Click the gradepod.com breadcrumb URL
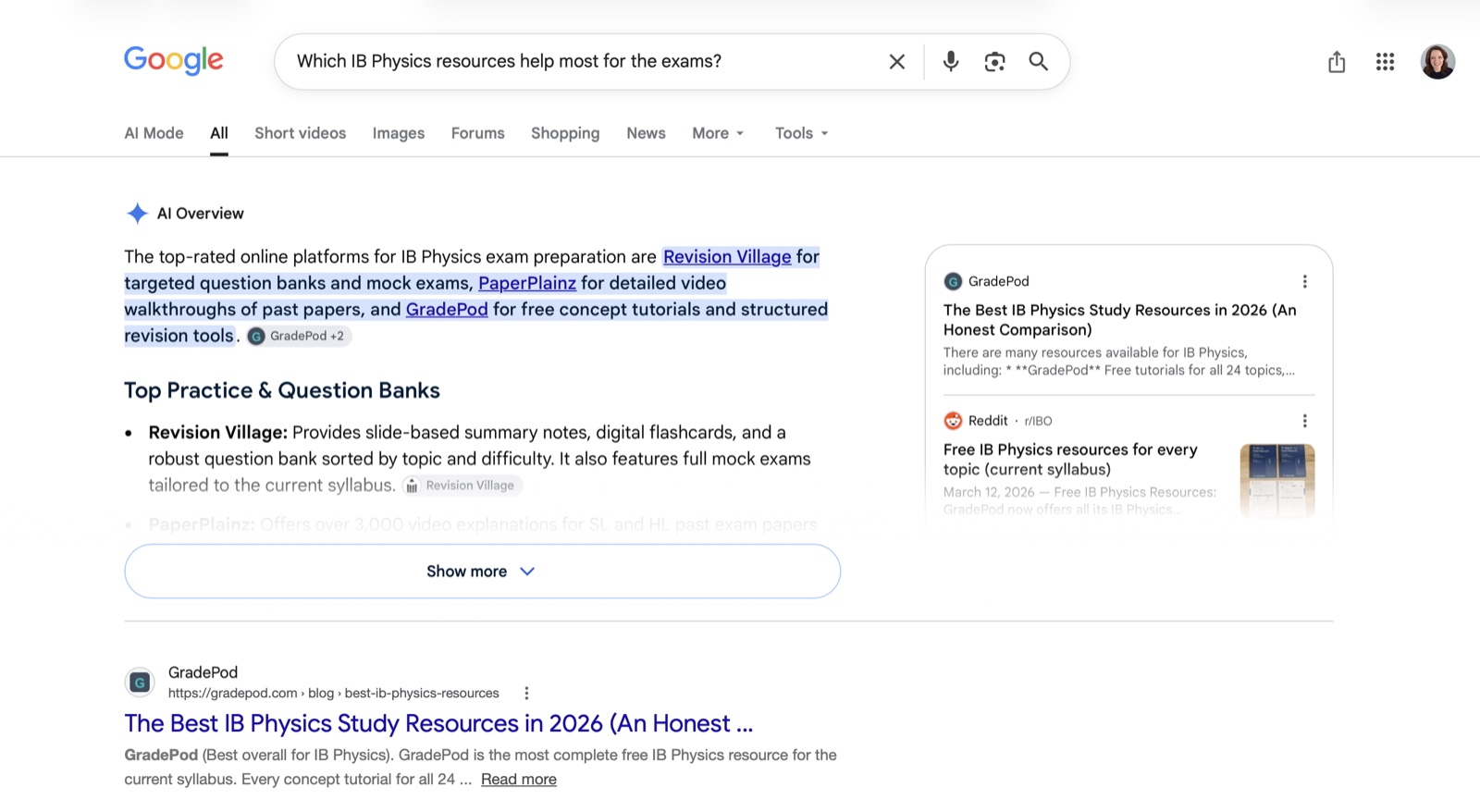 click(333, 694)
